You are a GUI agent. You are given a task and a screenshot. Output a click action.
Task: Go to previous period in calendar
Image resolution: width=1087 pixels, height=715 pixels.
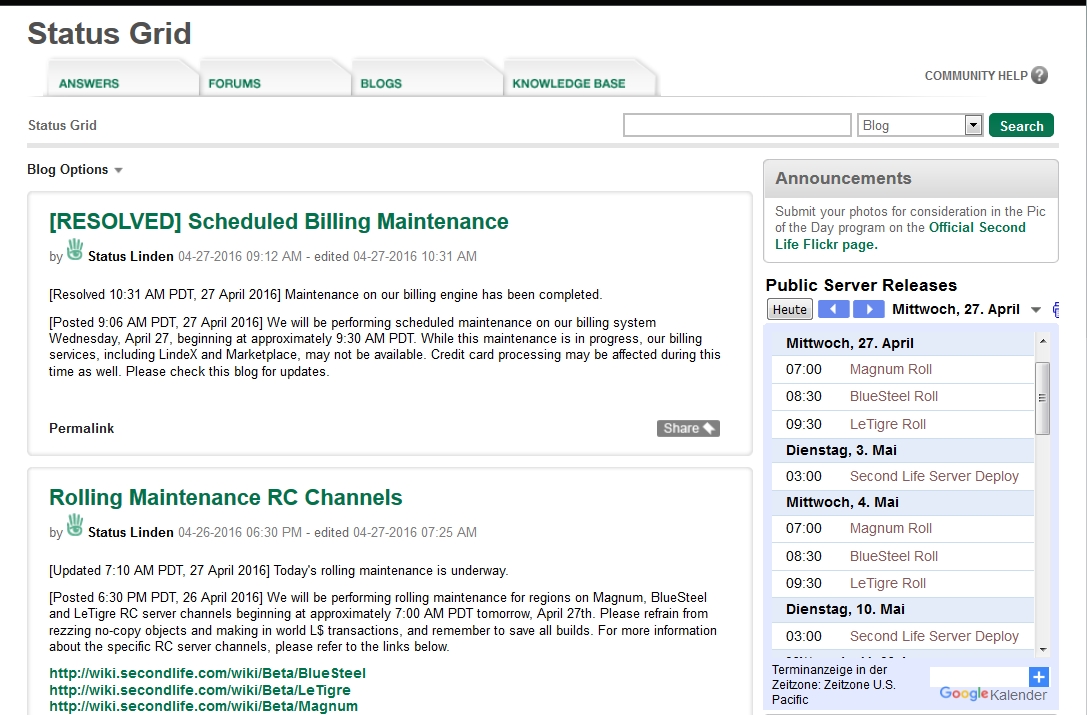(833, 309)
